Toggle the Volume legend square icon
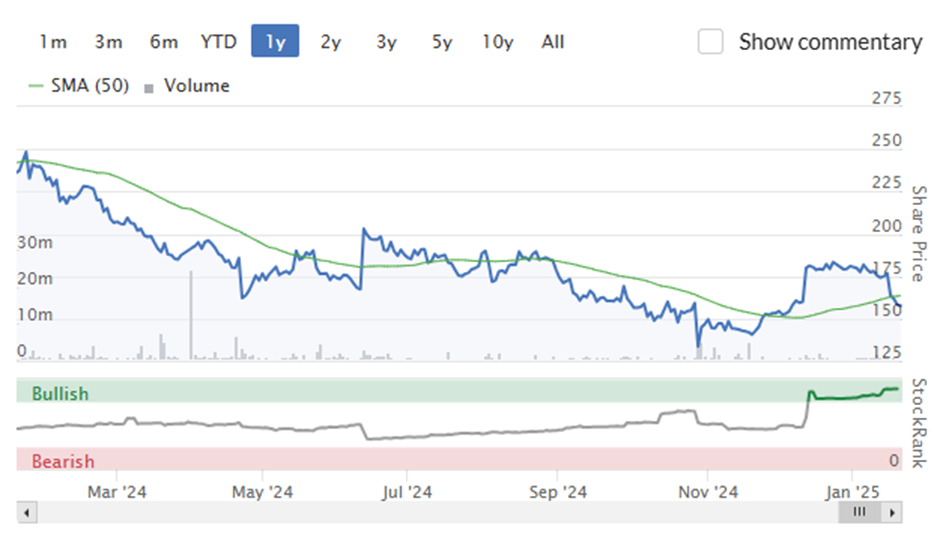The height and width of the screenshot is (534, 940). click(x=149, y=89)
